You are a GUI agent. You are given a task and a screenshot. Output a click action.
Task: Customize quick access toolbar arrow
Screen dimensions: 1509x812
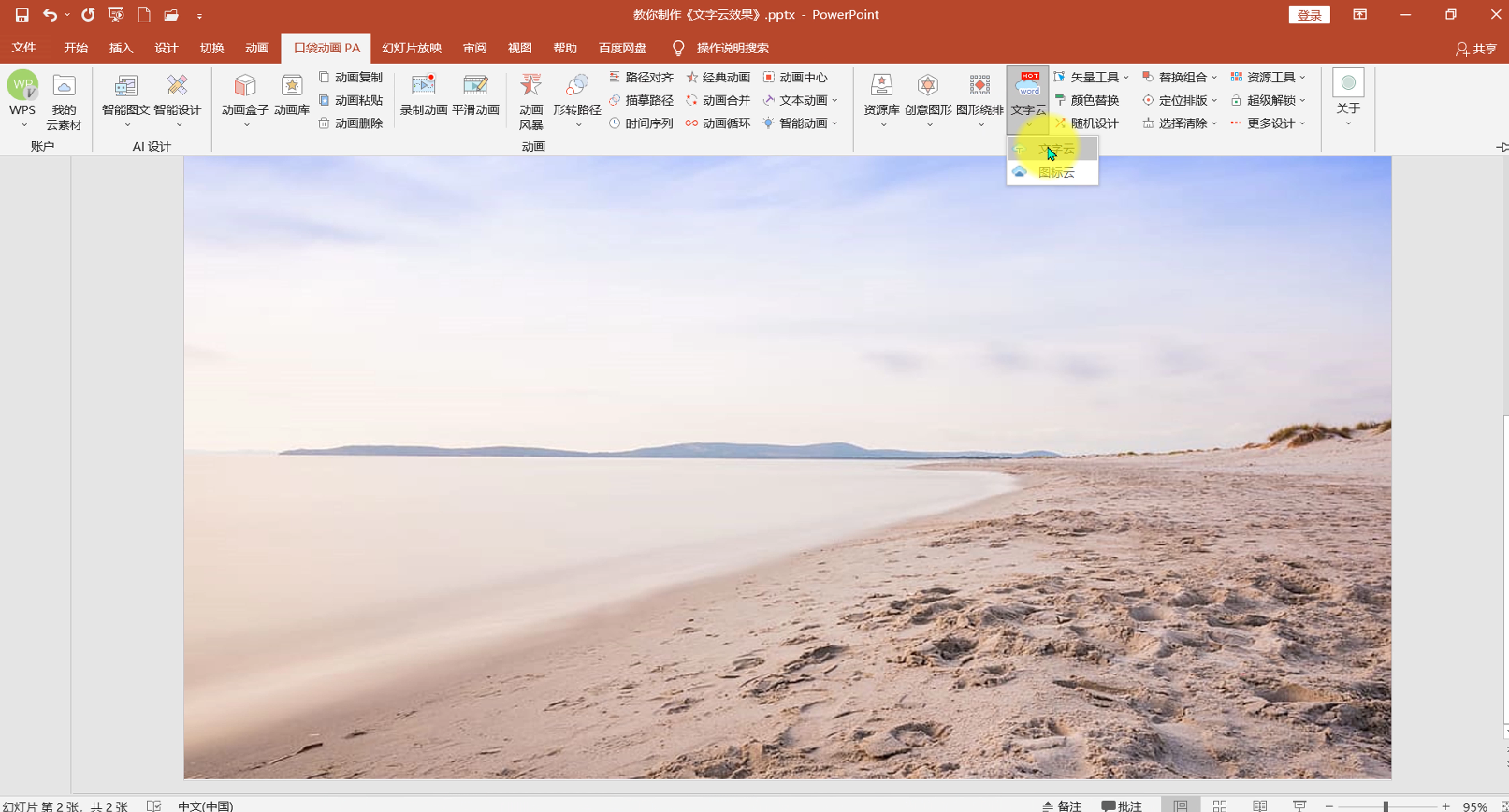click(199, 16)
